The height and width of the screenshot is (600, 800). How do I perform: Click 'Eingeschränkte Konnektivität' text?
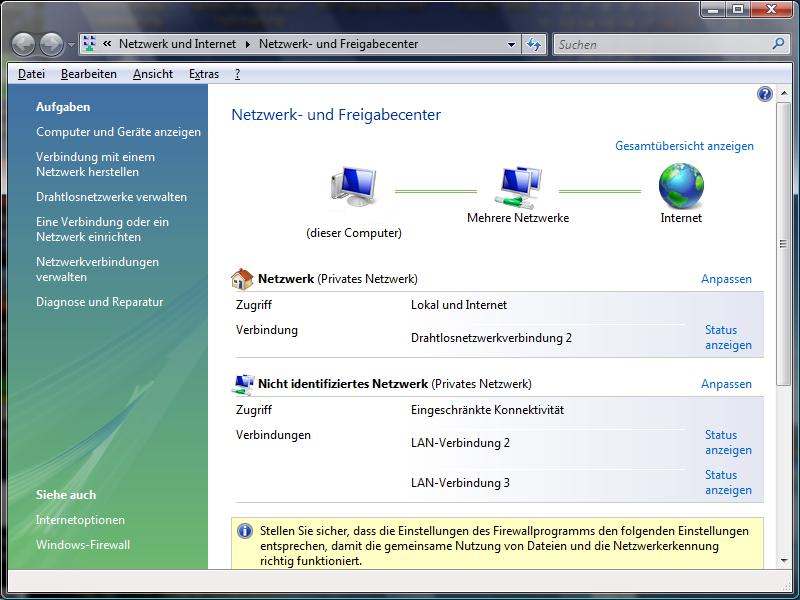pyautogui.click(x=487, y=410)
